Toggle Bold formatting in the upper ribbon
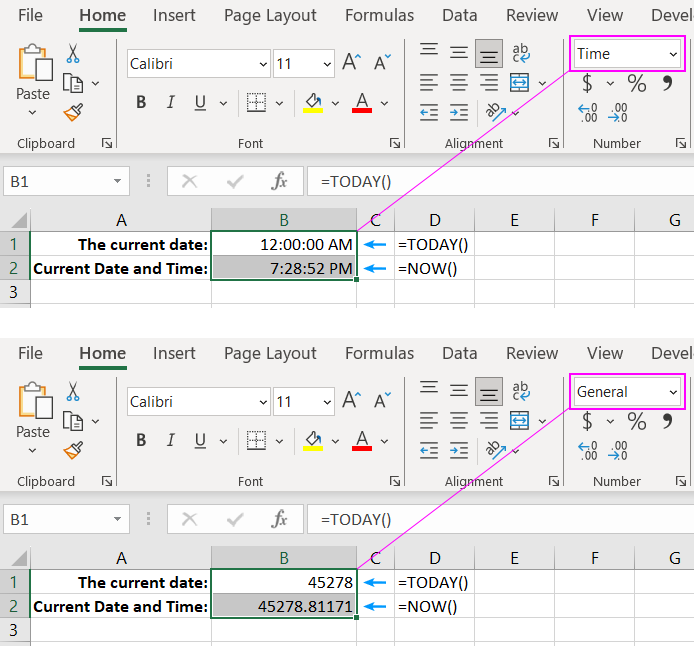694x646 pixels. pos(141,102)
